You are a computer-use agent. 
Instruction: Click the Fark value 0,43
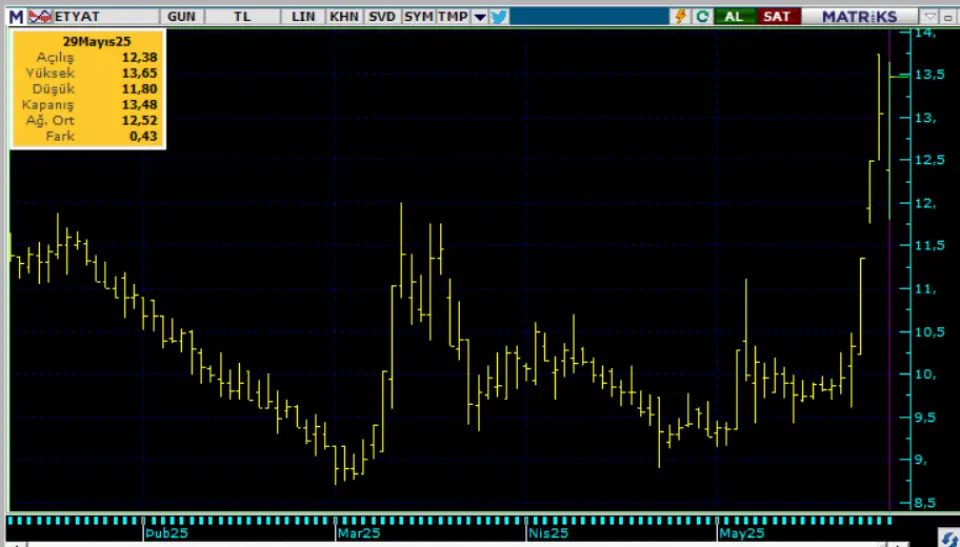(x=143, y=136)
